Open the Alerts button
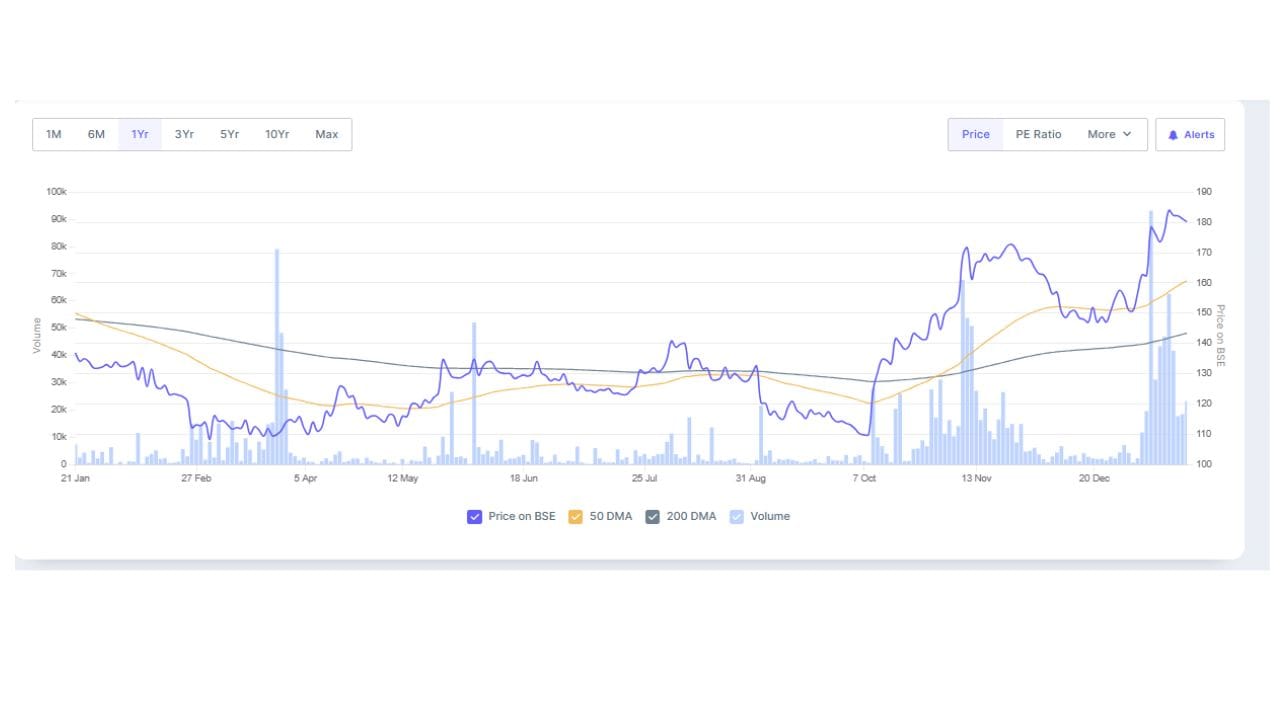 [1190, 134]
